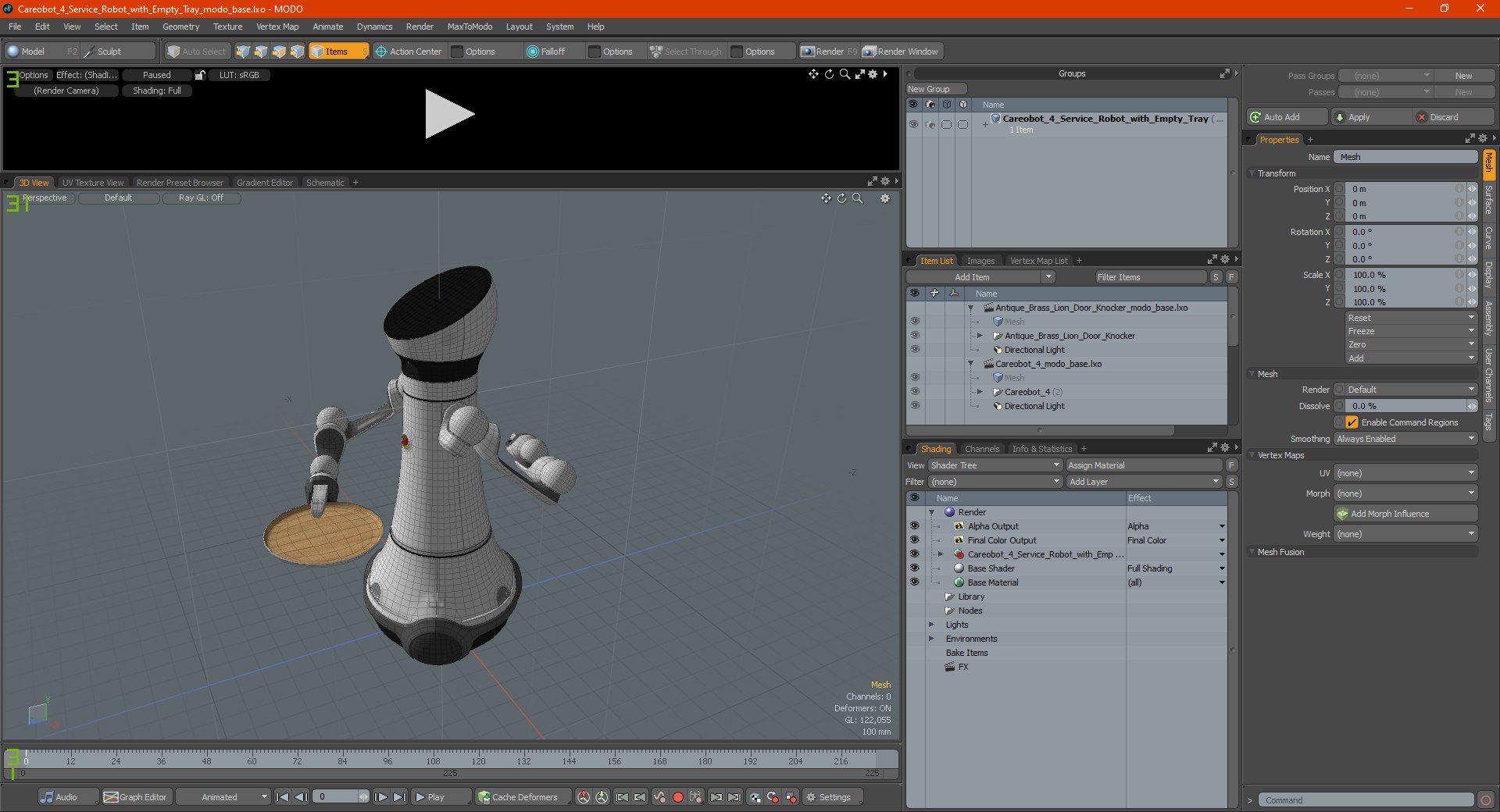The width and height of the screenshot is (1500, 812).
Task: Toggle Careobot group visibility eye in Groups
Action: coord(913,124)
